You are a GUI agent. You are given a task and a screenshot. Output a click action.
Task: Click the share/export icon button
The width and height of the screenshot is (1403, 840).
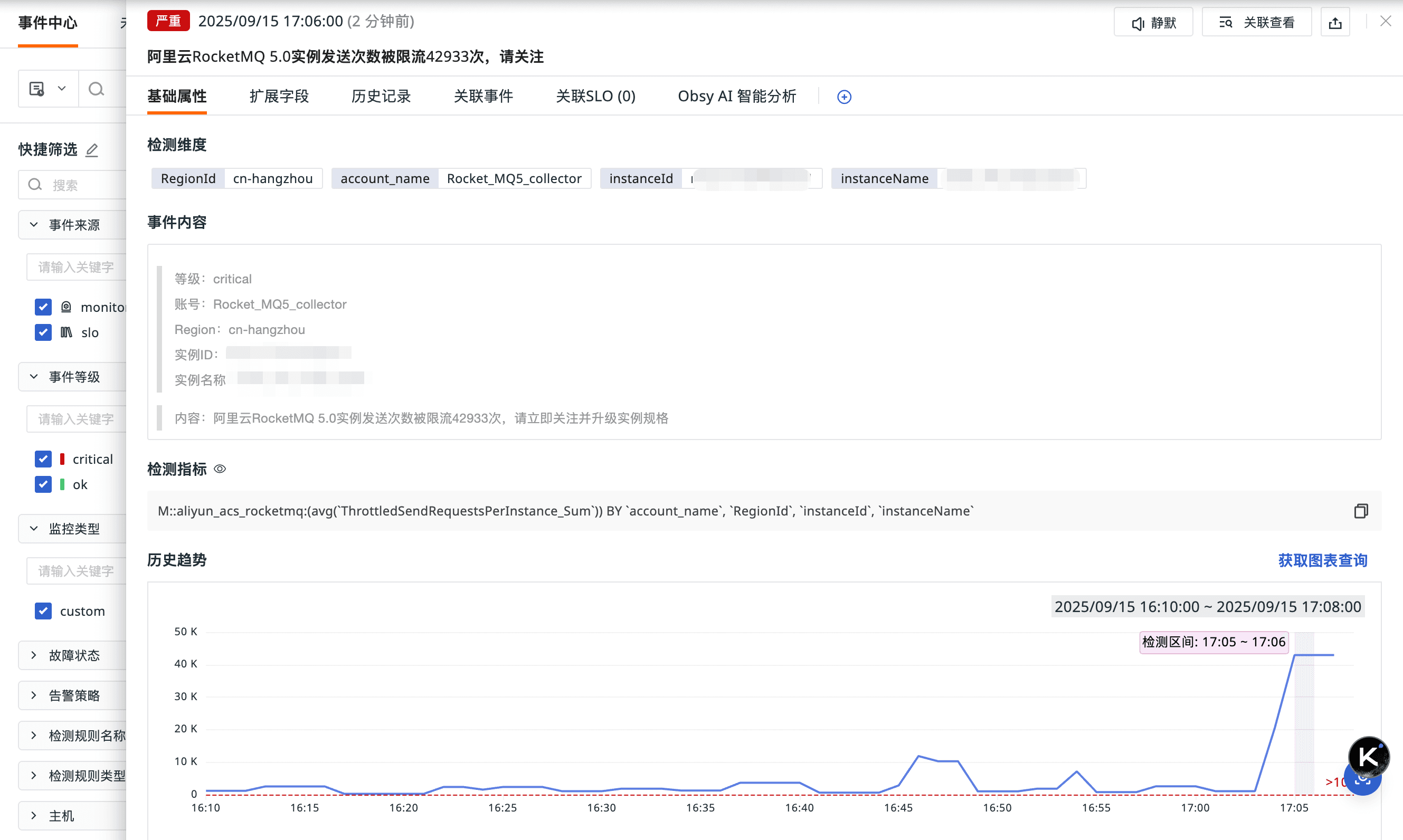point(1334,23)
